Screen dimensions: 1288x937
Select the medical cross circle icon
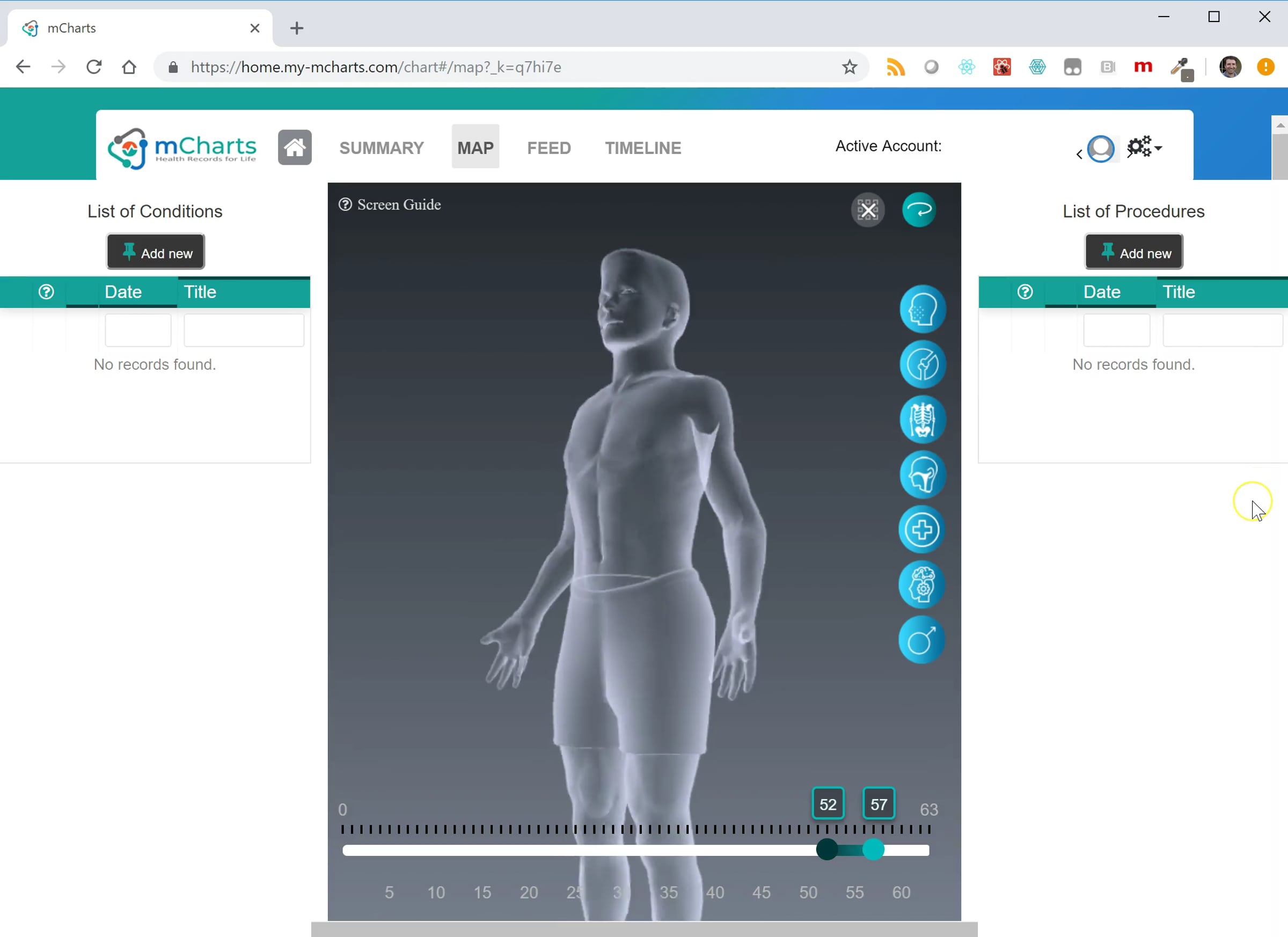921,530
